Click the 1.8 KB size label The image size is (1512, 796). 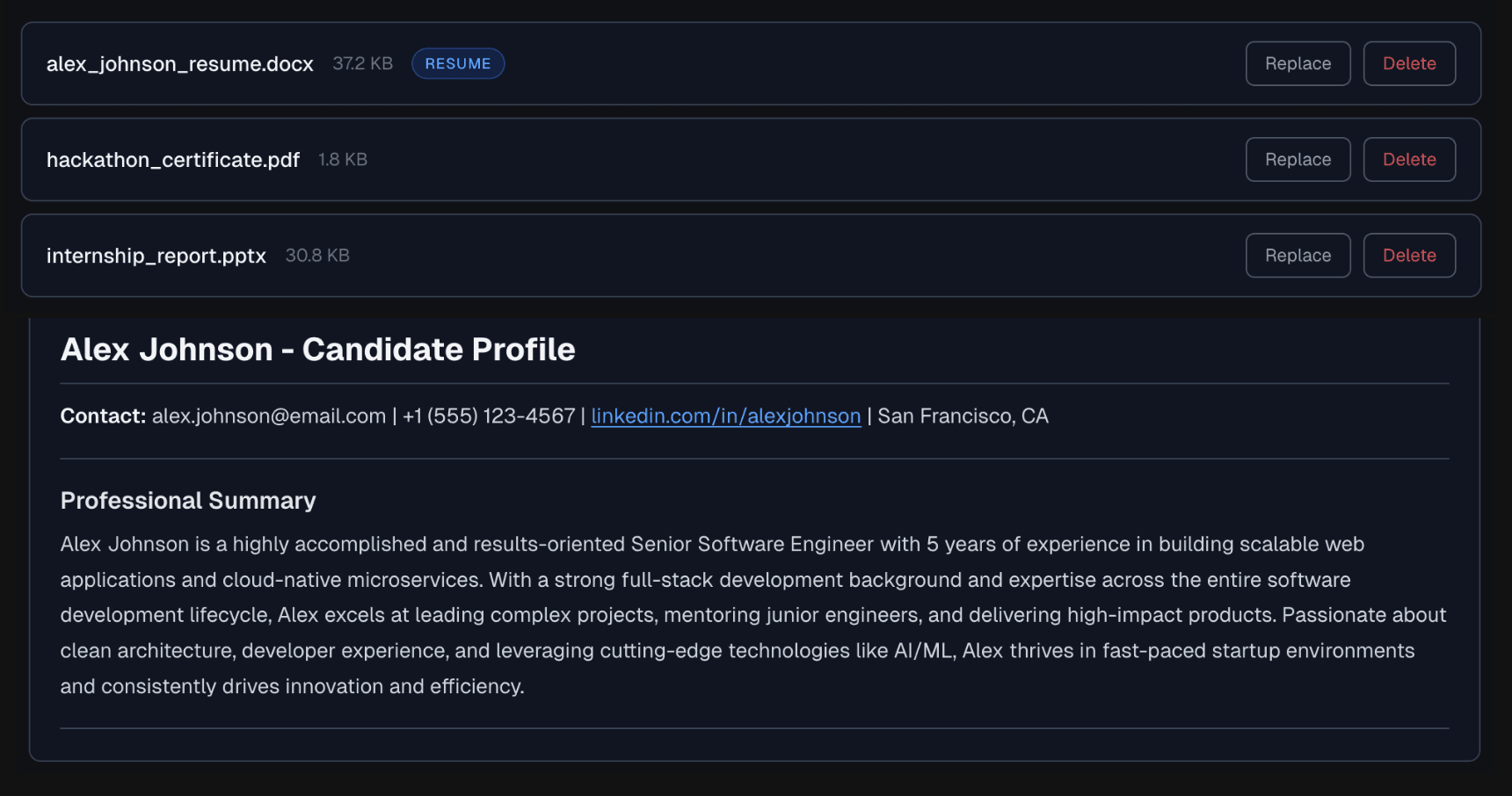pos(342,159)
